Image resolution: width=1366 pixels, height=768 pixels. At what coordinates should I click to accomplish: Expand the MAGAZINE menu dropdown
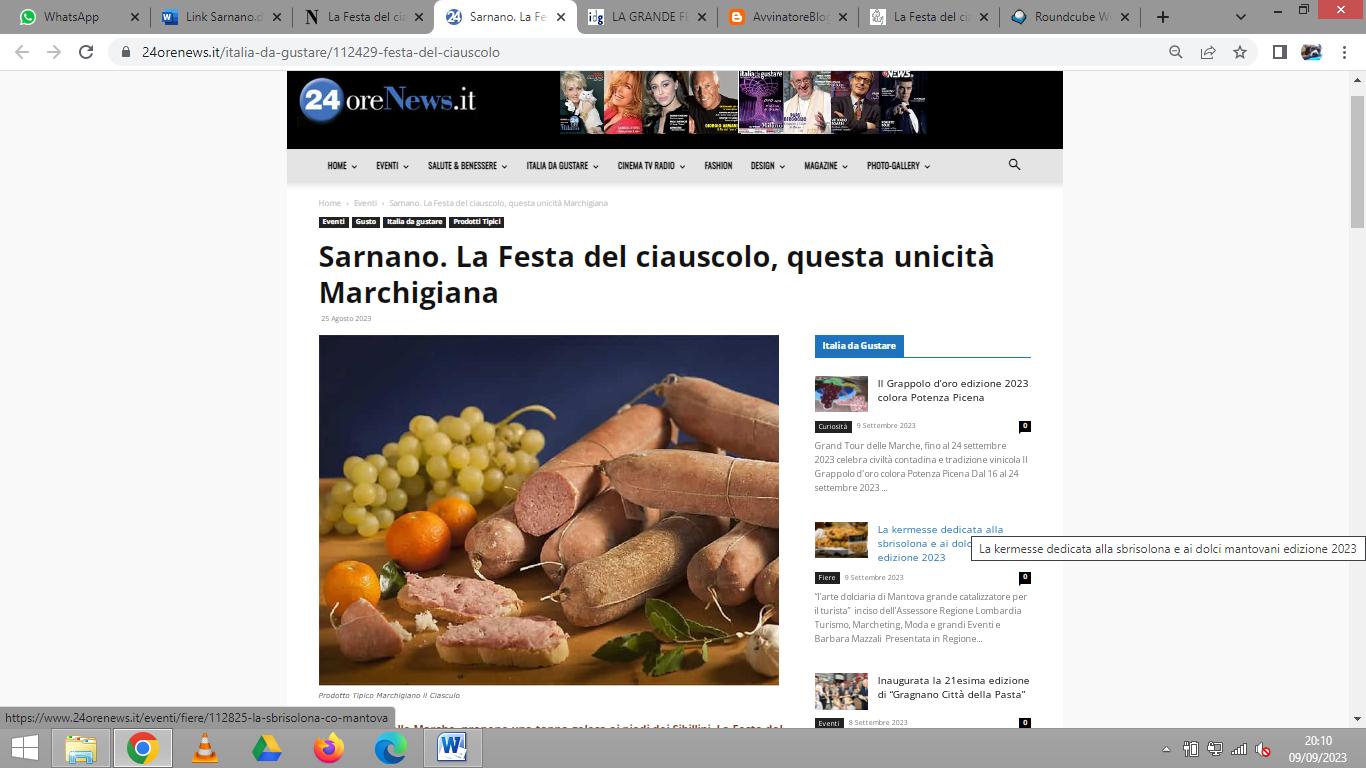pyautogui.click(x=826, y=166)
